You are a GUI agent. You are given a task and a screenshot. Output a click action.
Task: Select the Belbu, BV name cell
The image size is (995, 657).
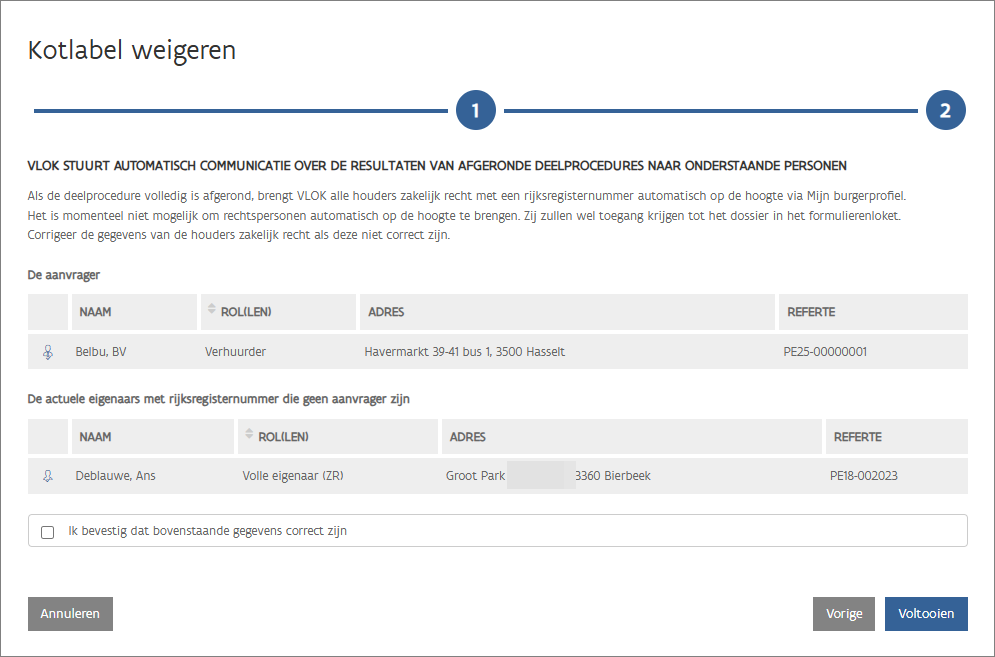tap(101, 352)
